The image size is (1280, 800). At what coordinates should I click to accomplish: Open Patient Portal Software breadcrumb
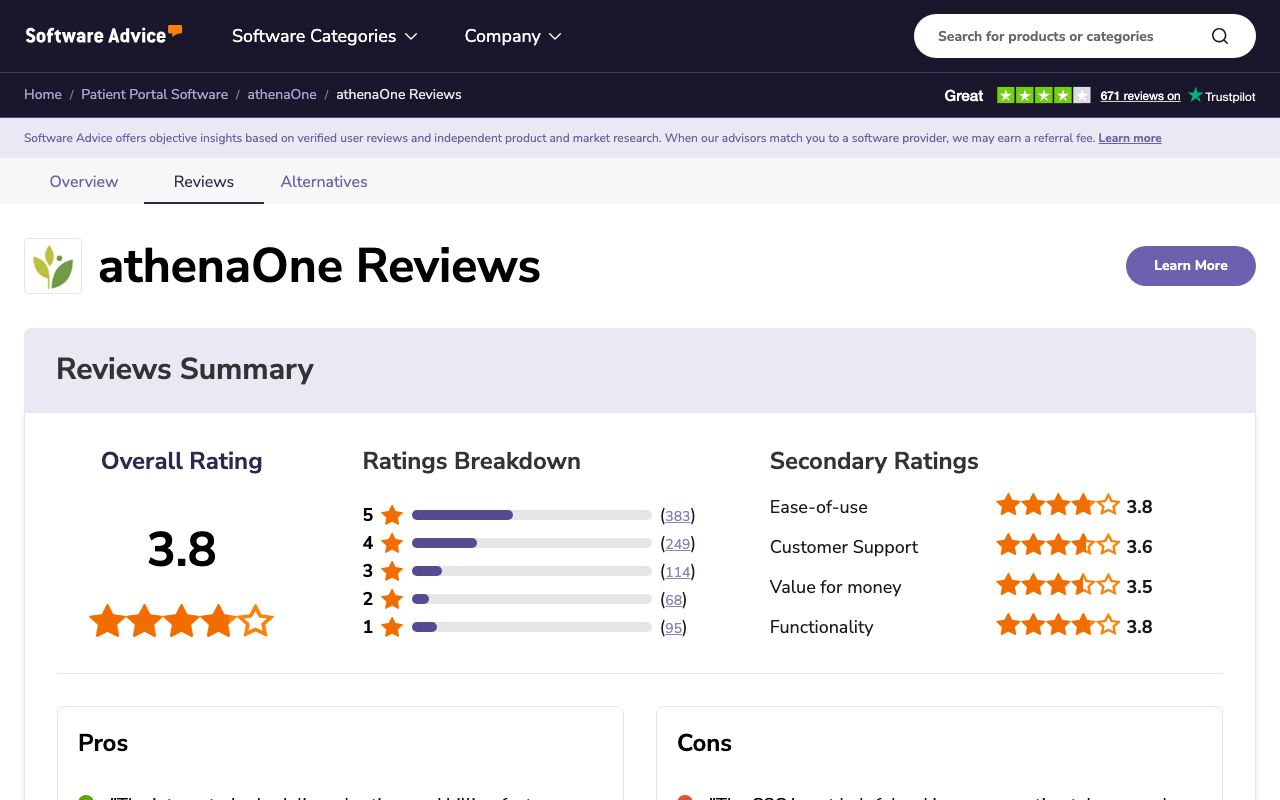click(x=155, y=94)
